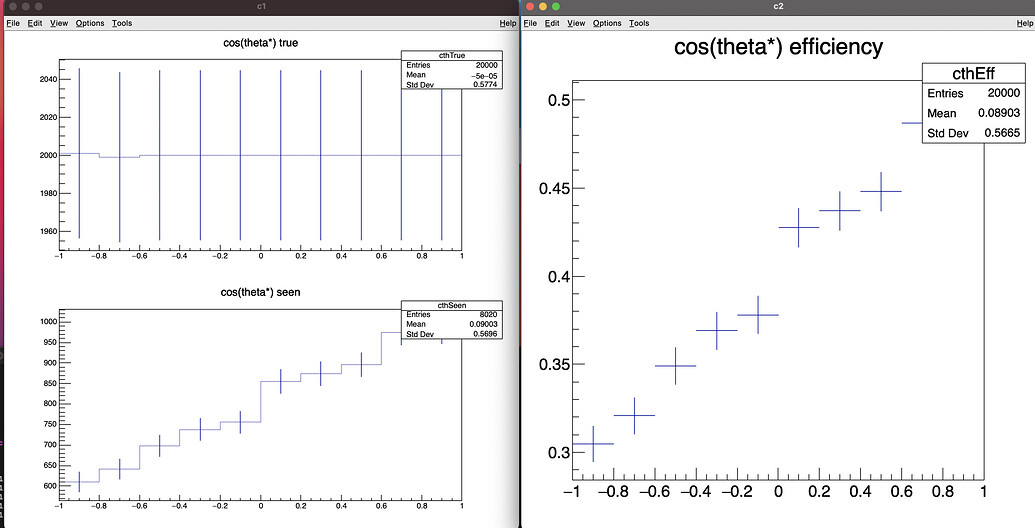
Task: Click the 'cos(theta*) seen' plot title
Action: coord(261,292)
